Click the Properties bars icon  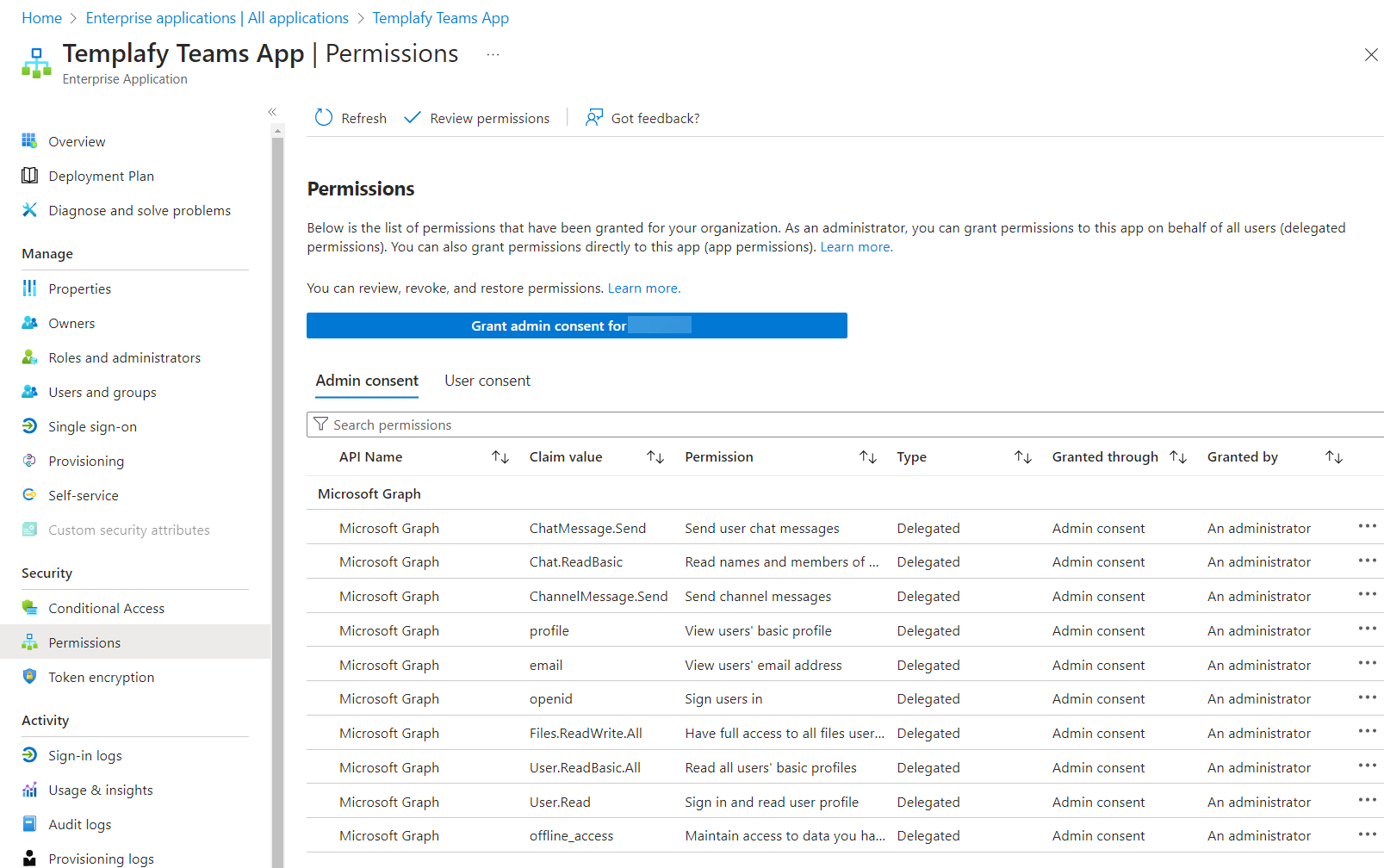29,288
